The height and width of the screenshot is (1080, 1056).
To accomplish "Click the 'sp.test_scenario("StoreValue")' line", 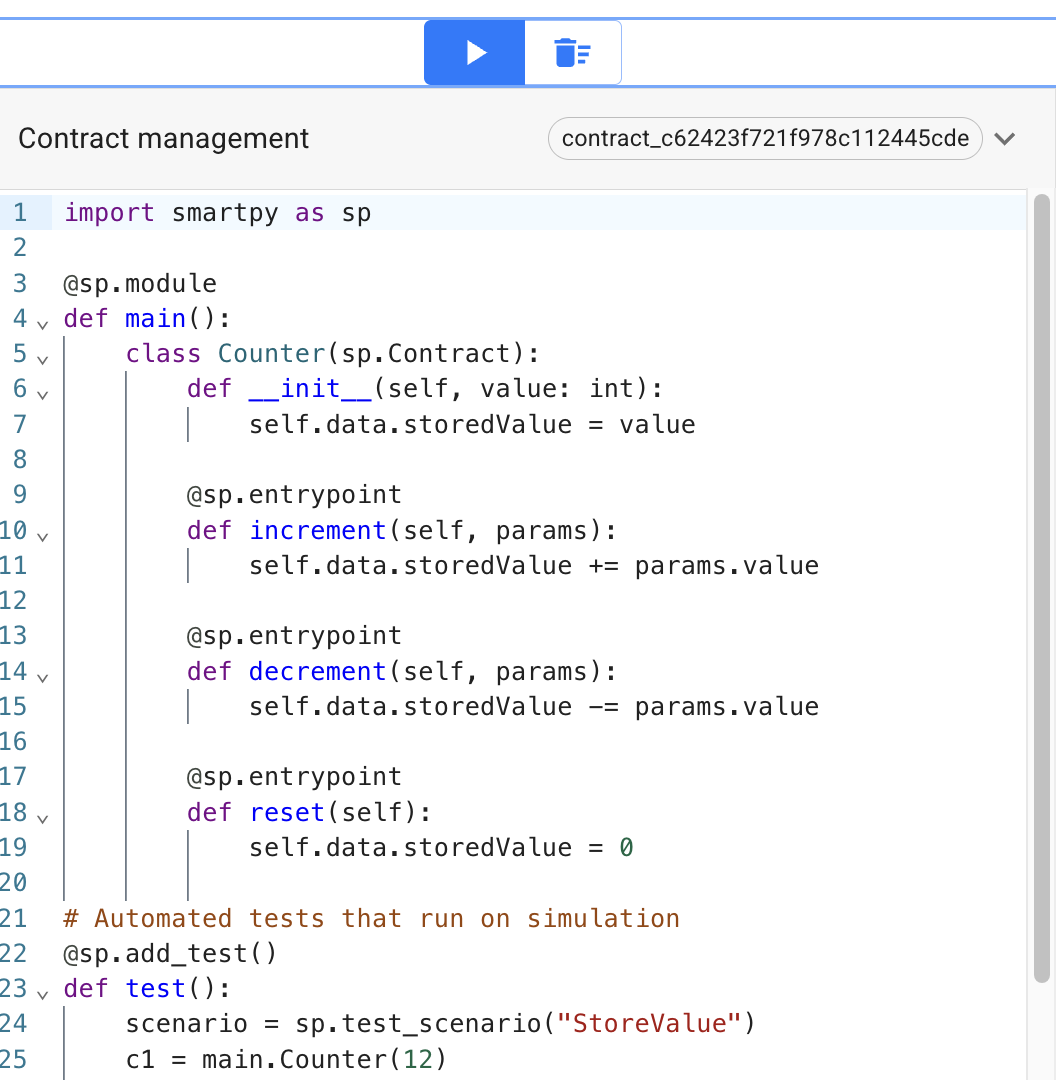I will (x=440, y=1024).
